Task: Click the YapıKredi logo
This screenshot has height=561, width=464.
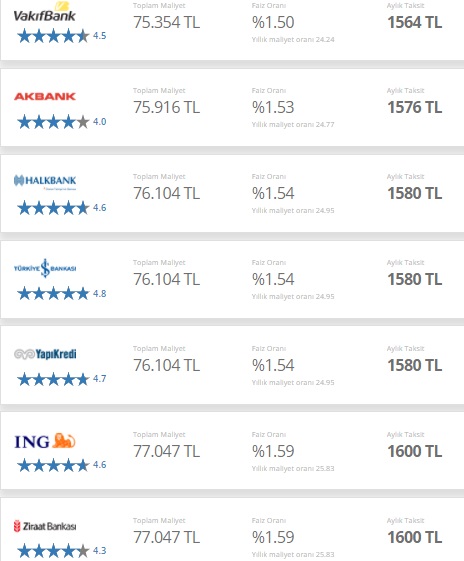Action: [x=45, y=354]
